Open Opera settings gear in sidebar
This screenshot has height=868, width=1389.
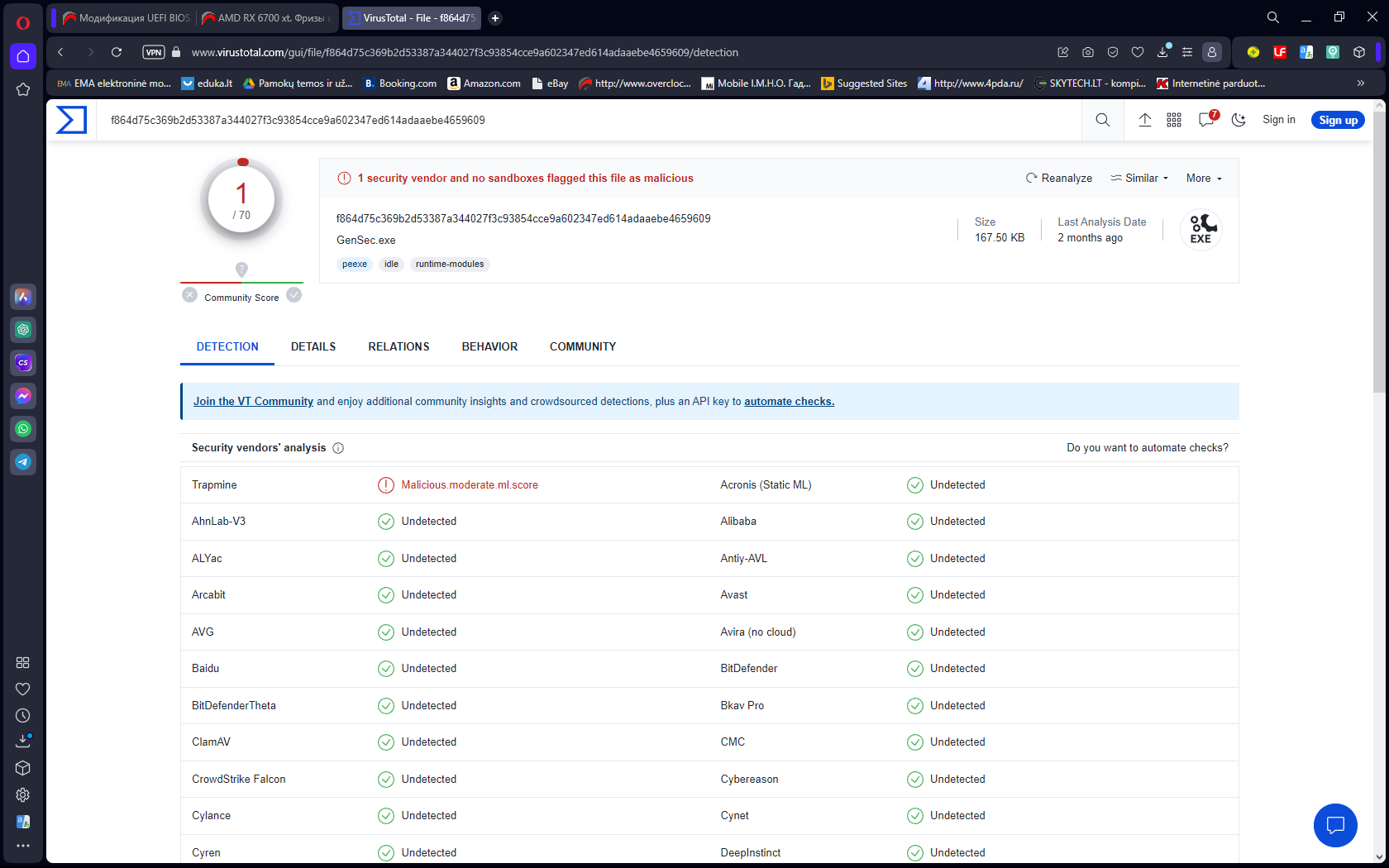click(x=23, y=794)
